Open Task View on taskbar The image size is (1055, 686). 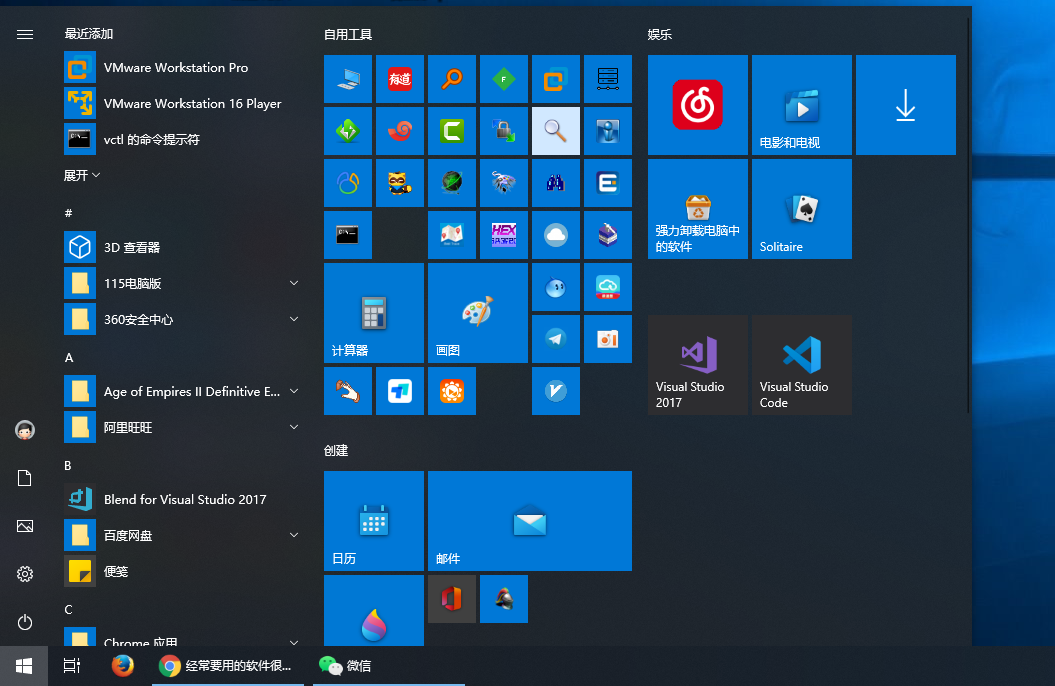(72, 666)
